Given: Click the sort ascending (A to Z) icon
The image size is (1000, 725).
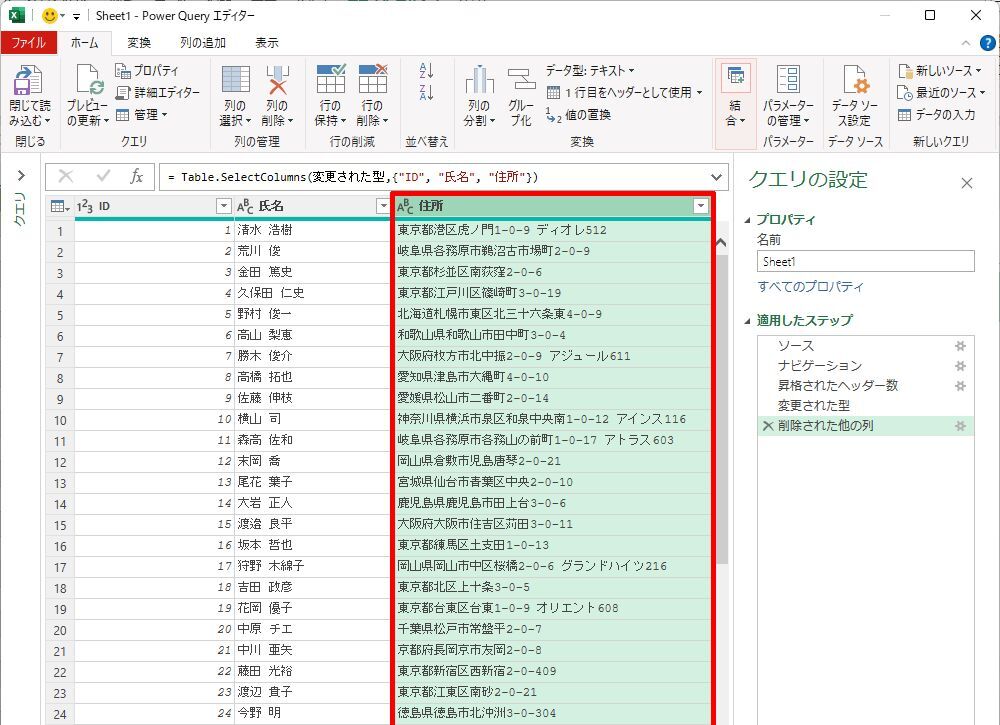Looking at the screenshot, I should click(427, 70).
